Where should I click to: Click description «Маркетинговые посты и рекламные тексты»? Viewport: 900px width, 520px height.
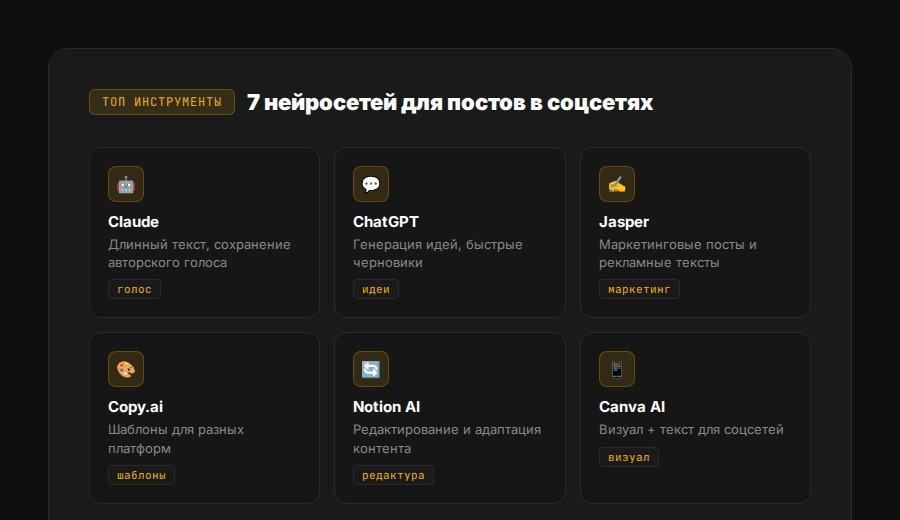tap(678, 253)
